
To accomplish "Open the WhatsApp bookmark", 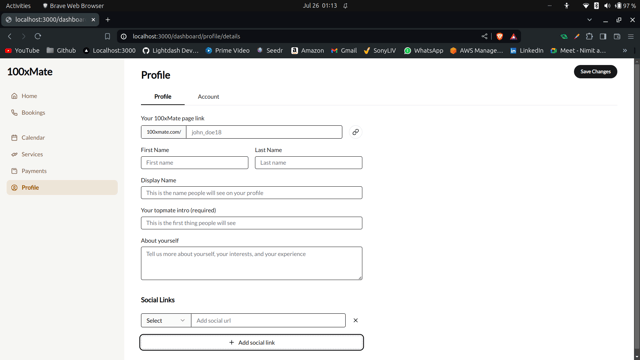I will [424, 51].
